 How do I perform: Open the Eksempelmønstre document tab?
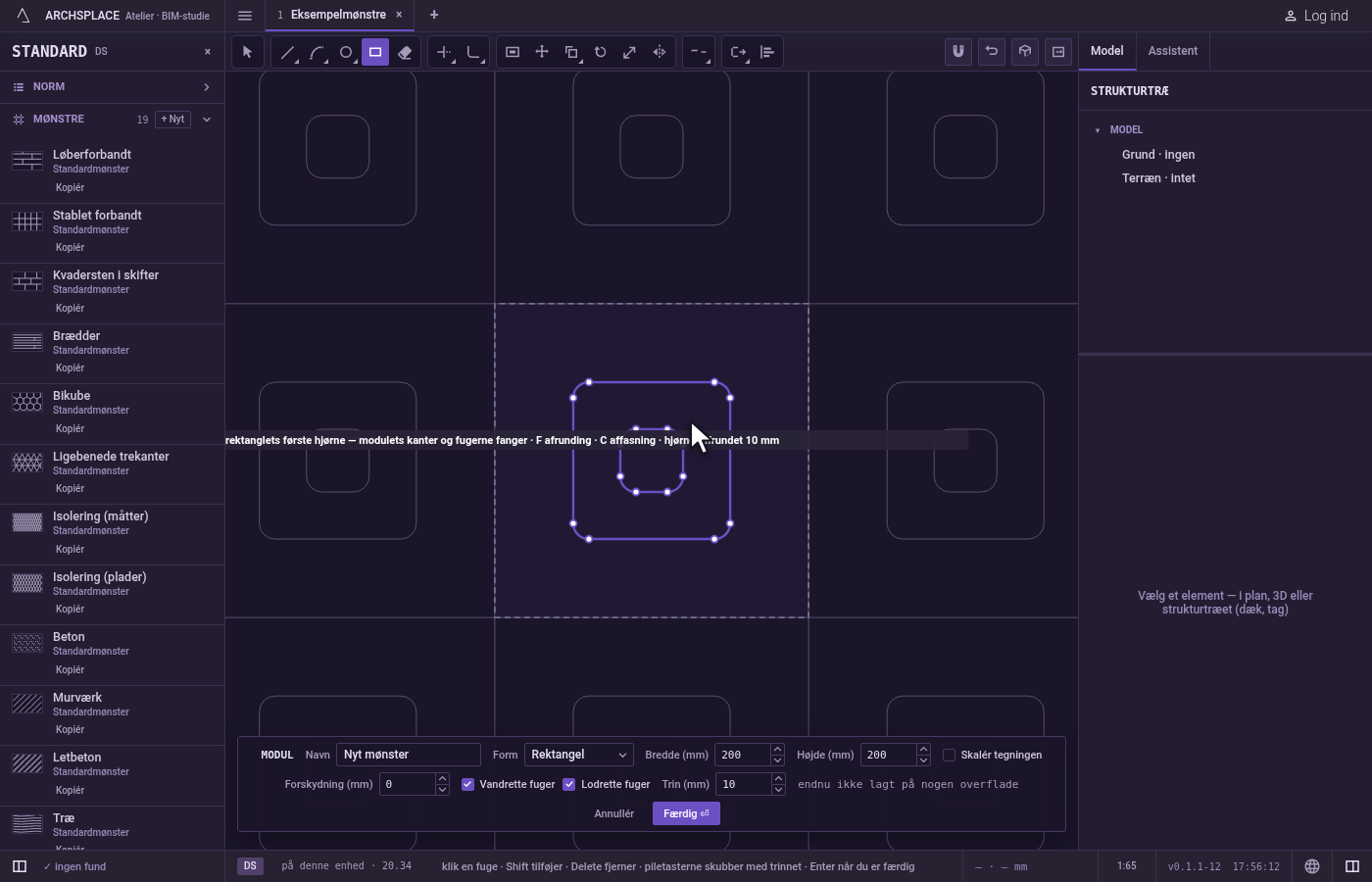click(x=338, y=15)
